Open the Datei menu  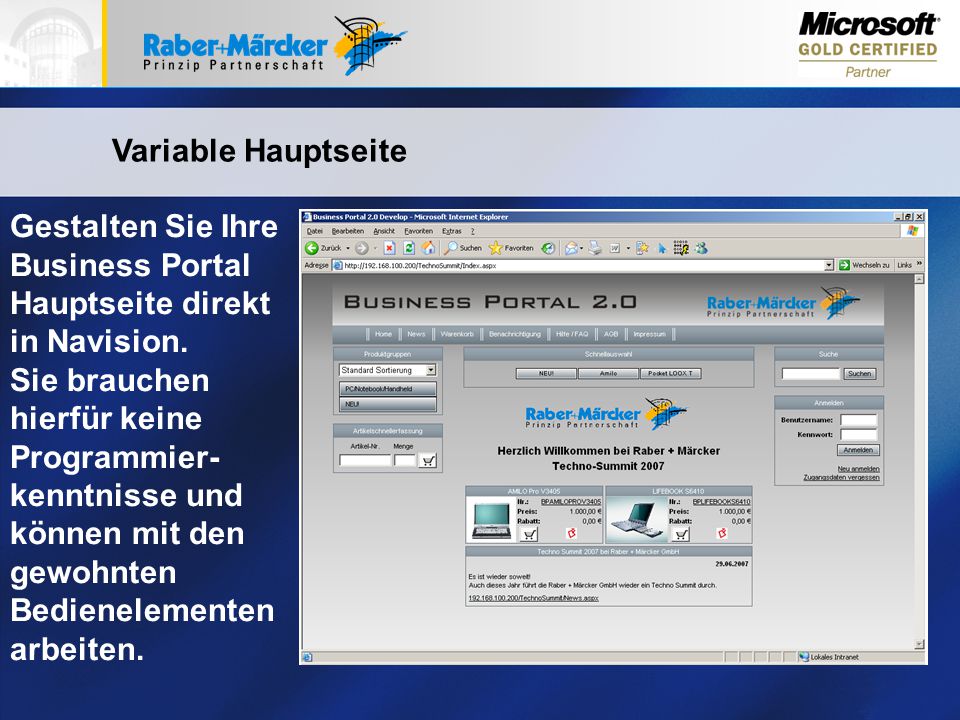click(314, 231)
